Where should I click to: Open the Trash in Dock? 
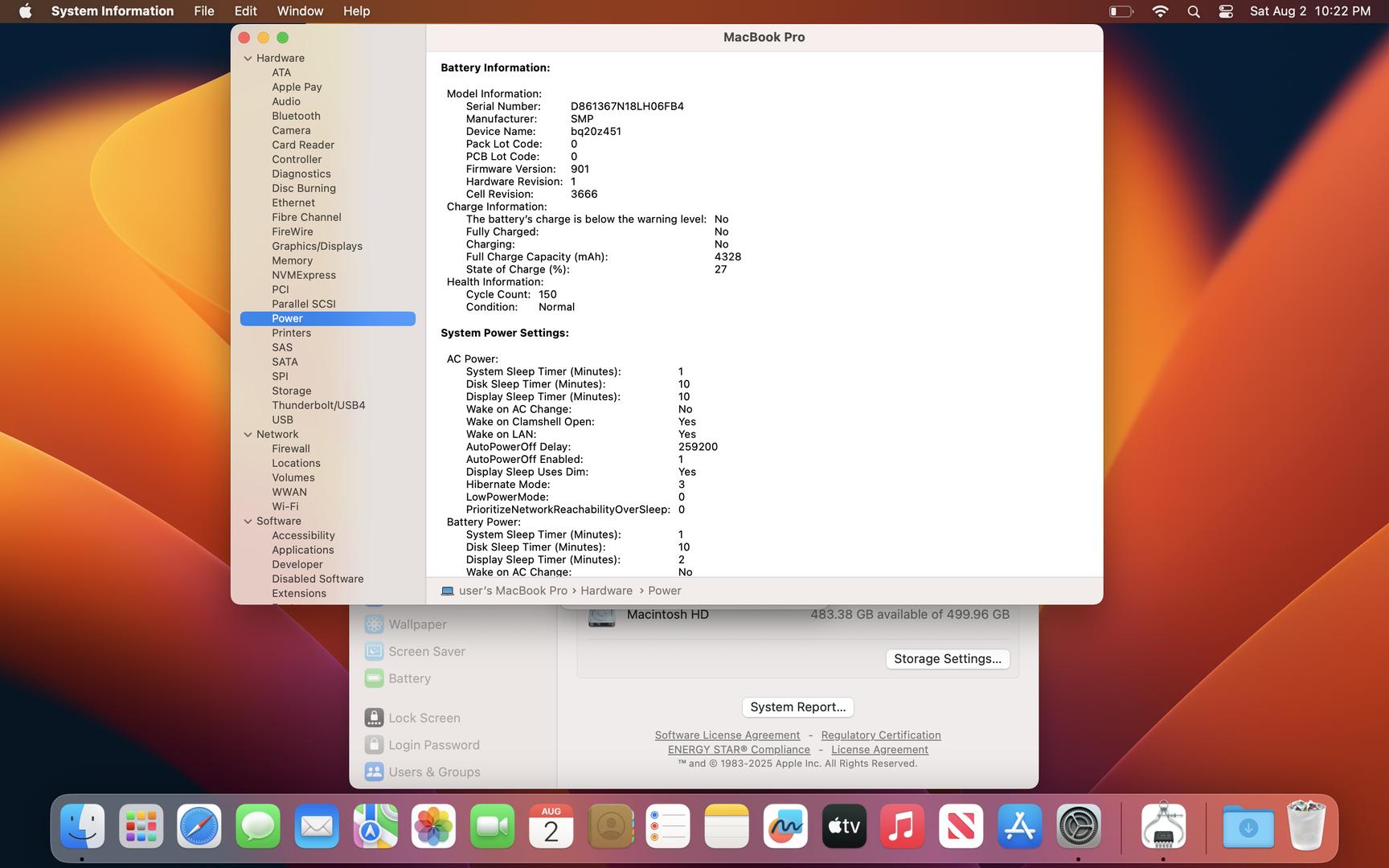pyautogui.click(x=1306, y=826)
